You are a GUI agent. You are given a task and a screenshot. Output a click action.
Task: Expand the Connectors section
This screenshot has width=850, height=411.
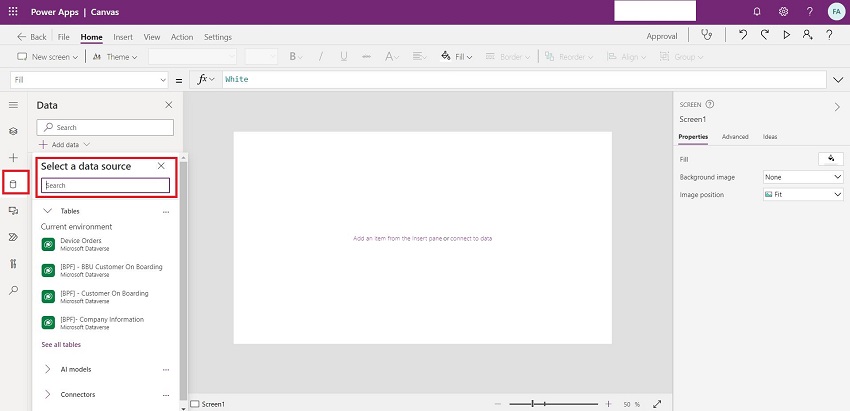coord(48,395)
